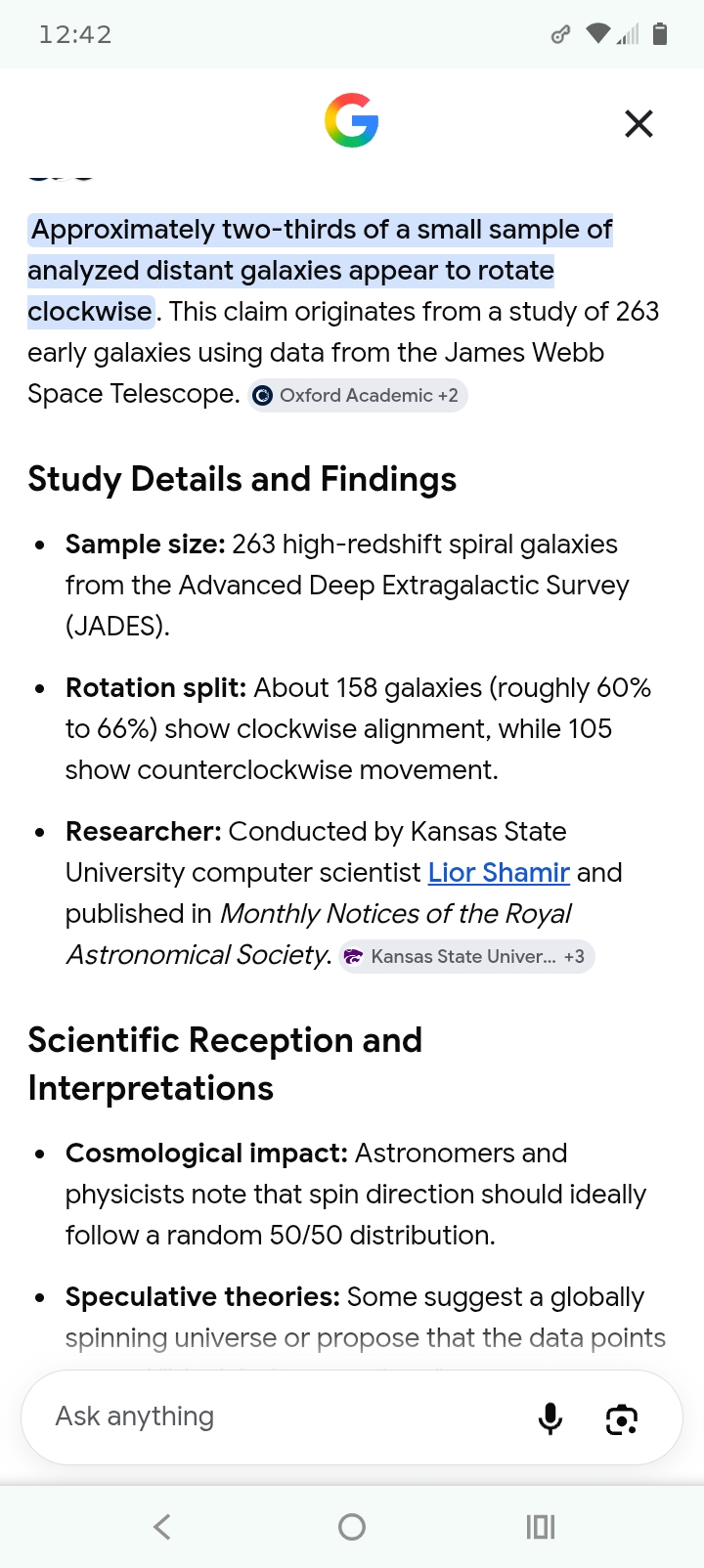This screenshot has width=704, height=1568.
Task: Tap the link icon in status bar
Action: tap(560, 35)
